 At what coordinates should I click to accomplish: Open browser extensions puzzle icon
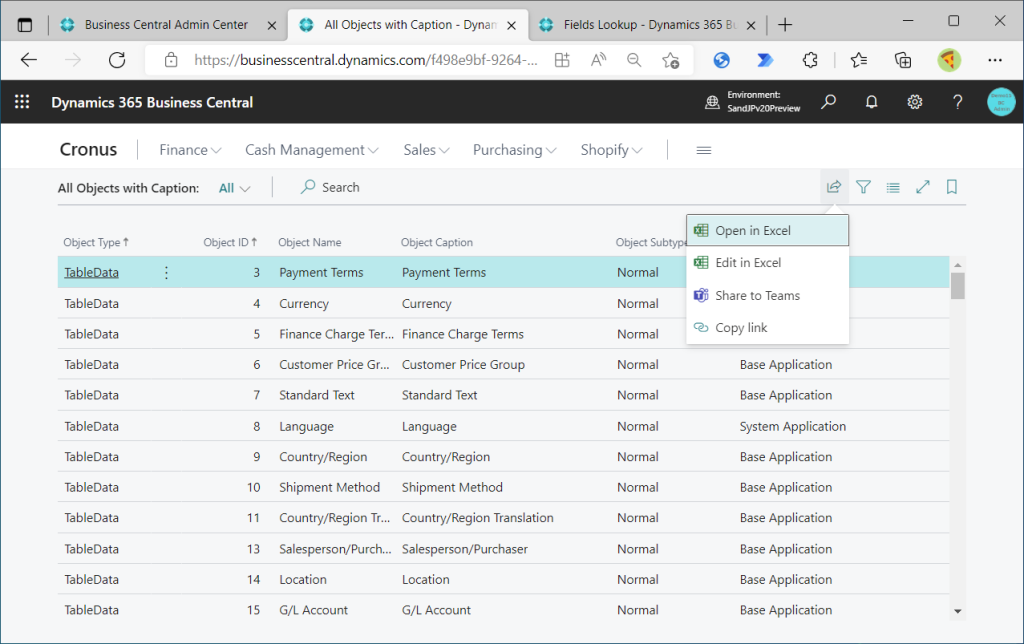pos(810,60)
